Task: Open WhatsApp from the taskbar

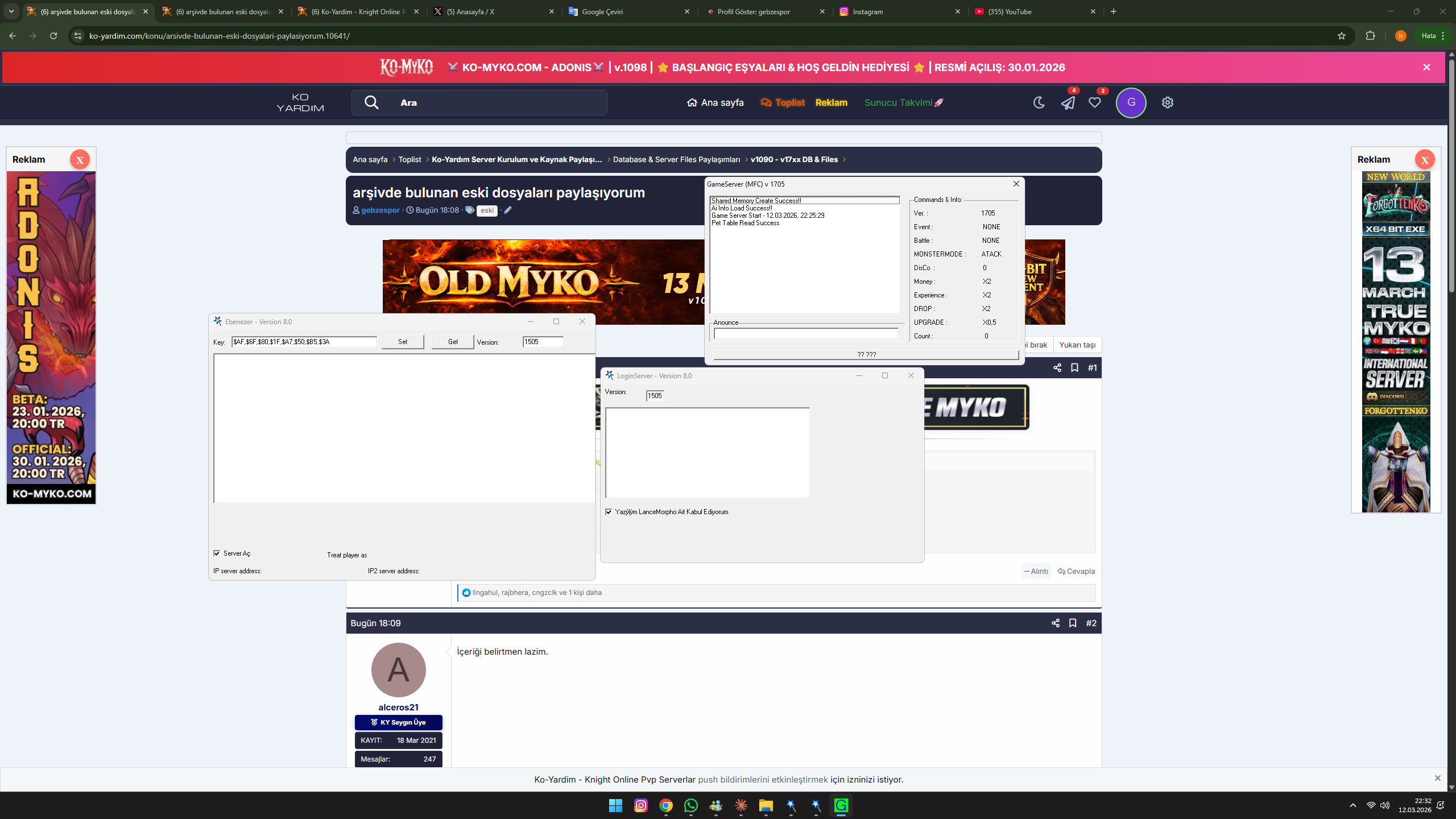Action: 691,805
